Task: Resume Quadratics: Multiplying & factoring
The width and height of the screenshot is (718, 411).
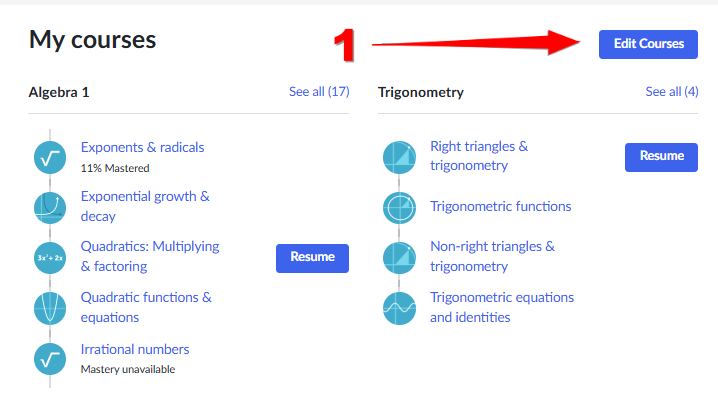Action: tap(312, 258)
